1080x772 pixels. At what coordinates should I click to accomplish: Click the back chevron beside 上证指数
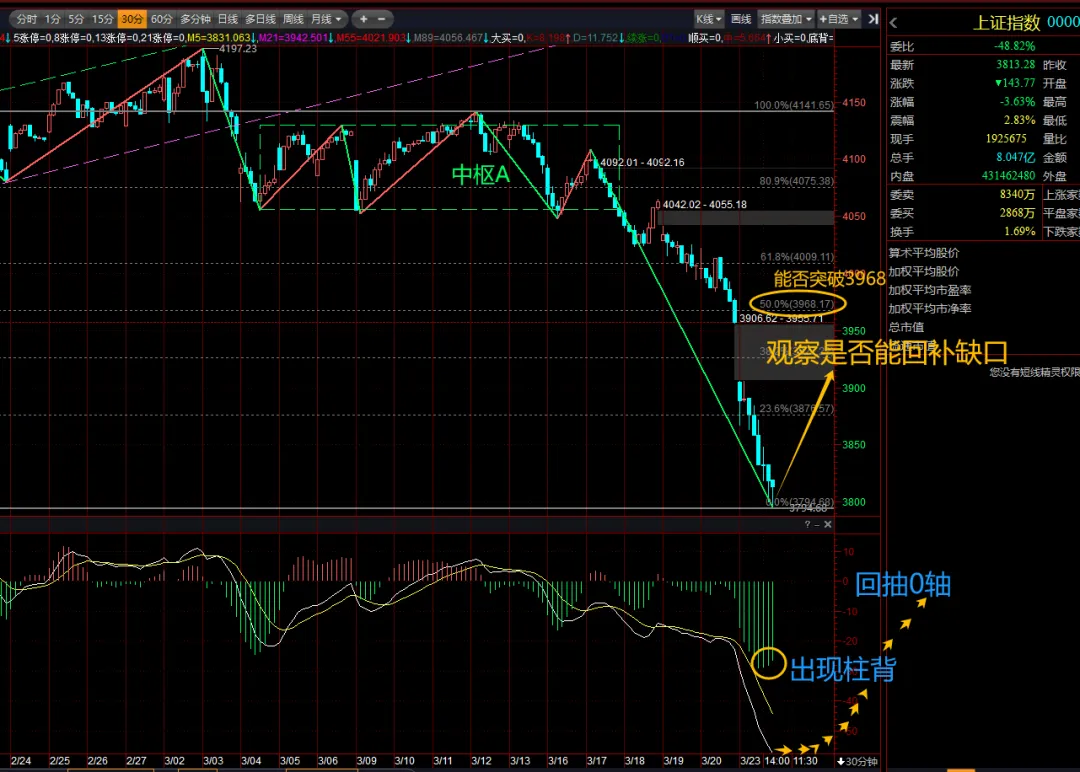point(894,23)
